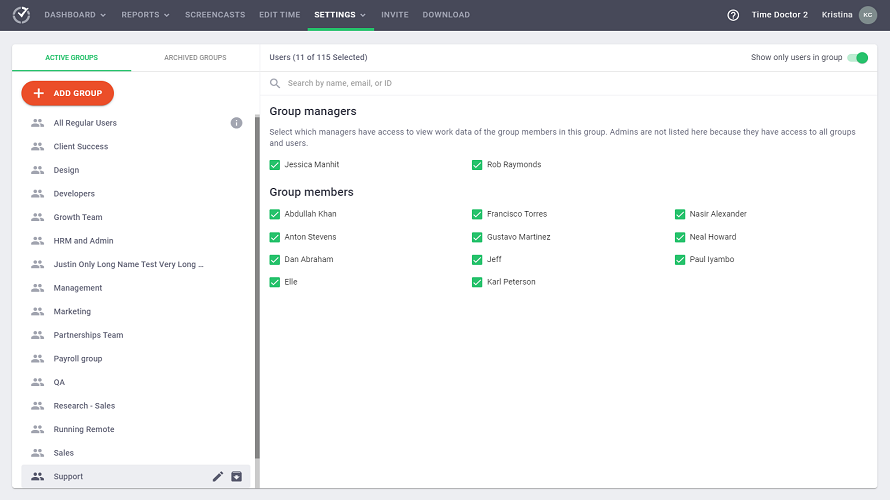Screen dimensions: 890x500
Task: Edit the Support group with pencil icon
Action: 218,477
